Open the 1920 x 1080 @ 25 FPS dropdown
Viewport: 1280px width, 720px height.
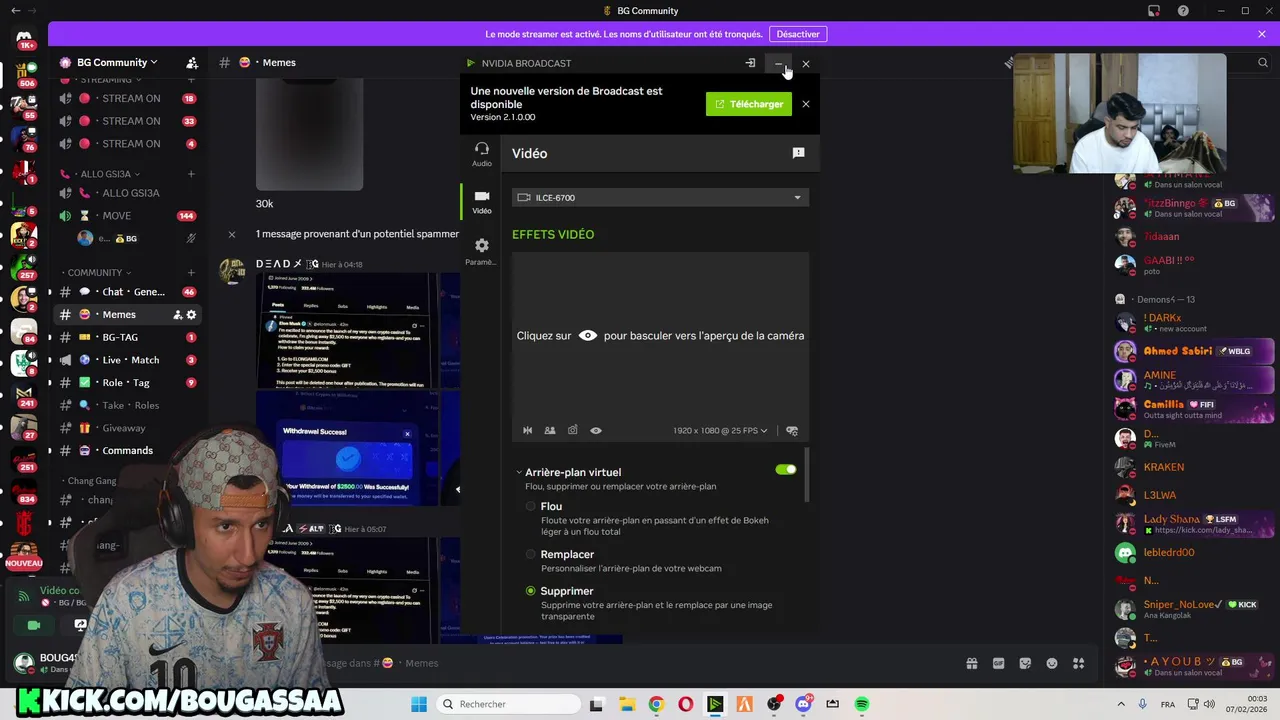click(720, 430)
